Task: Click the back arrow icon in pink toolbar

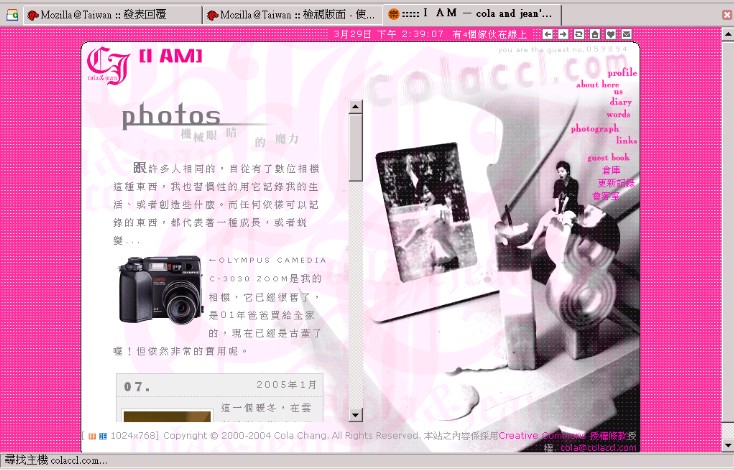Action: (548, 34)
